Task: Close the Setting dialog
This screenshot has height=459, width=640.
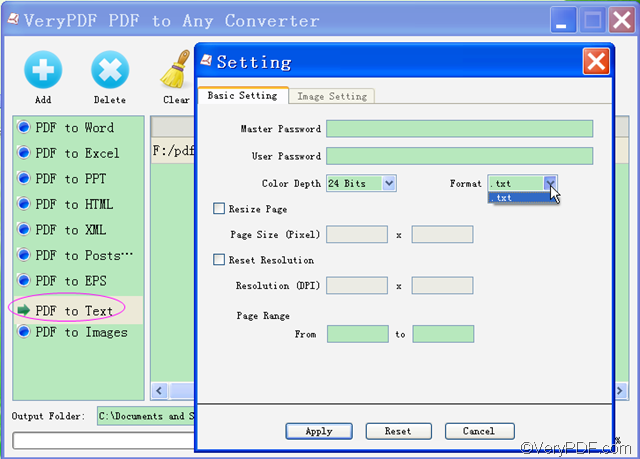Action: [596, 62]
